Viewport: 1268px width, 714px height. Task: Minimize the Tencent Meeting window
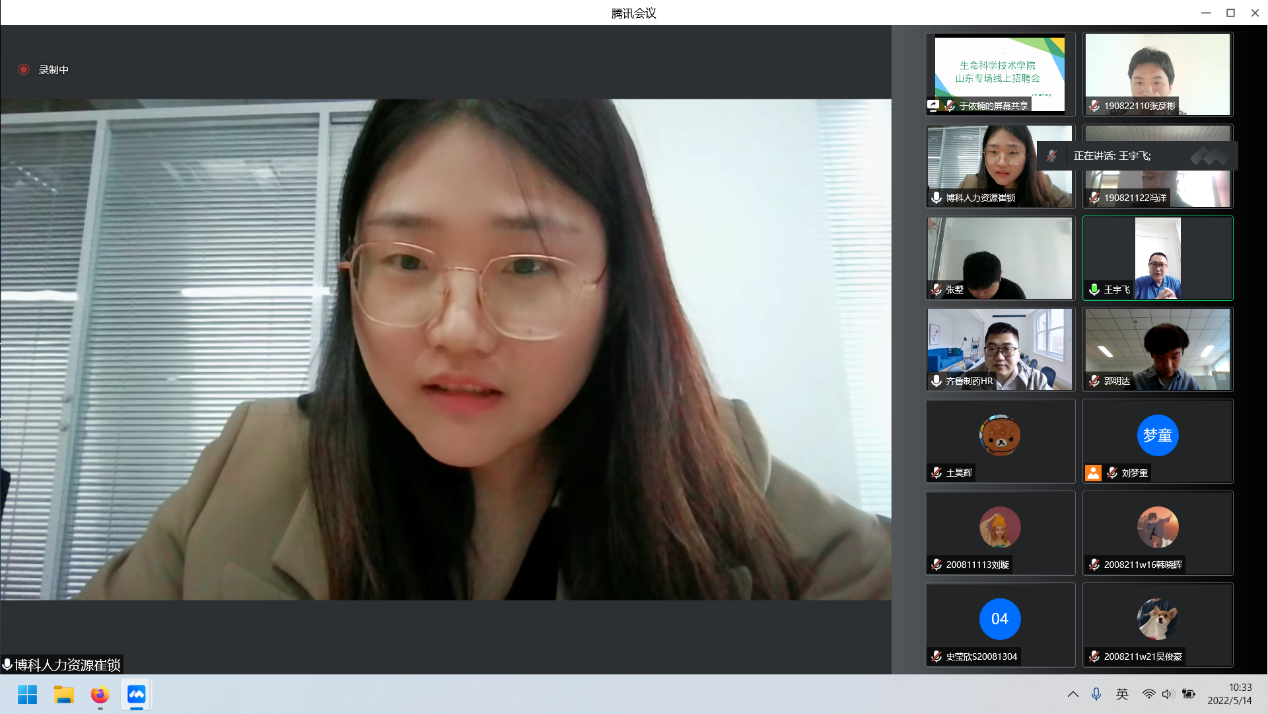tap(1206, 13)
